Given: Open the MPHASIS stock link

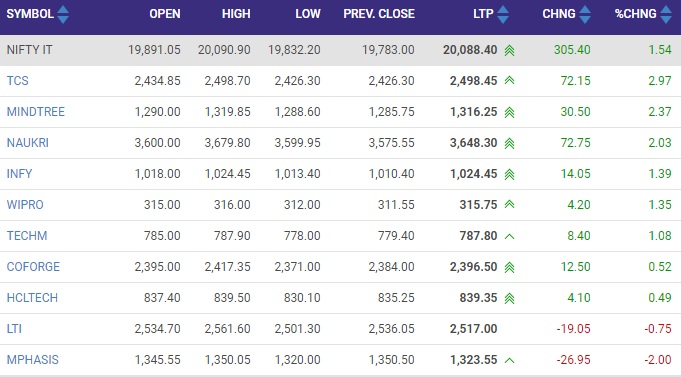Looking at the screenshot, I should tap(33, 360).
